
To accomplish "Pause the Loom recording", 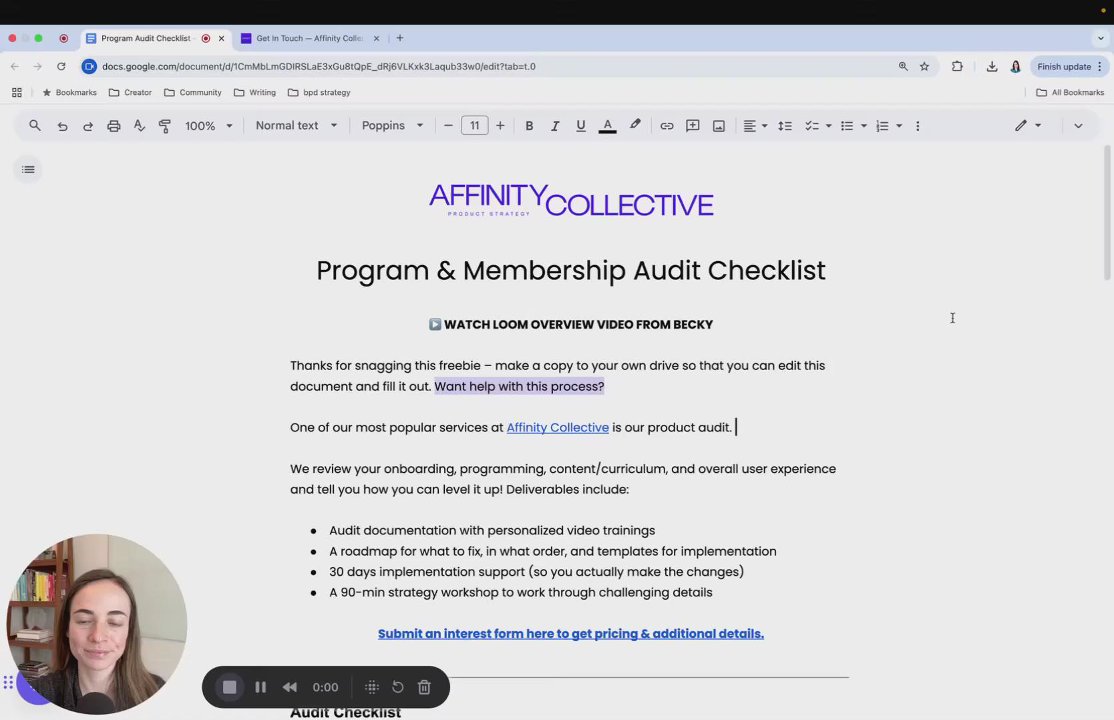I will tap(261, 687).
